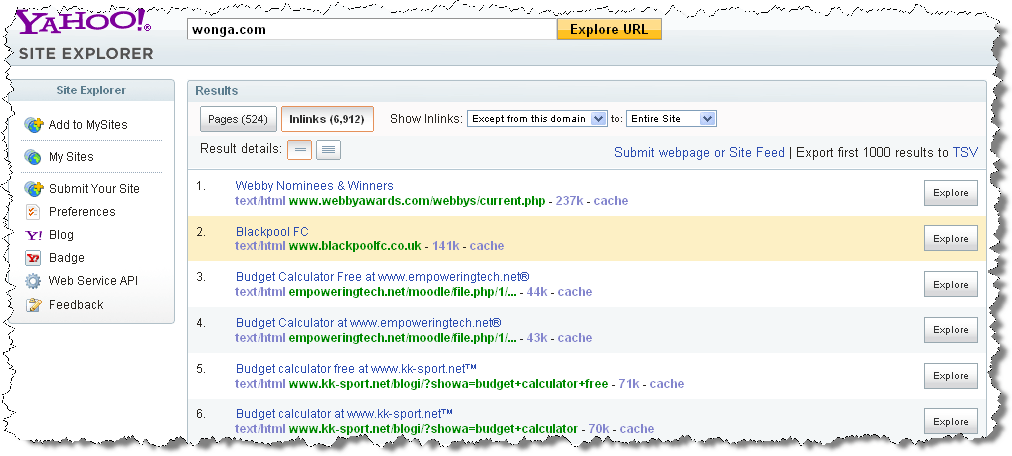This screenshot has width=1012, height=456.
Task: Open 'Budget calculator at www.kk-sport.net' result
Action: (343, 414)
